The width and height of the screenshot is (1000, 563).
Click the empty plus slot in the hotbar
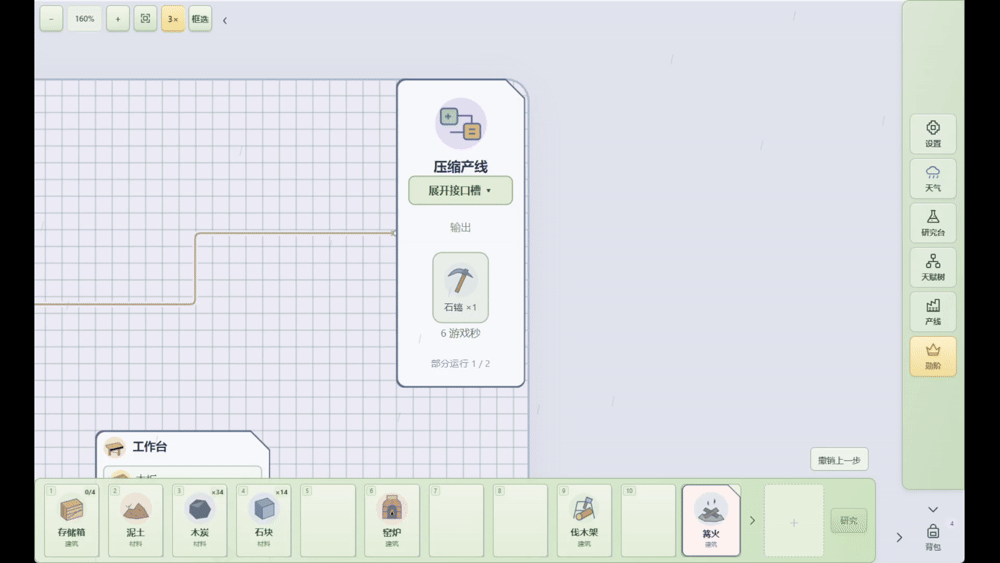794,522
